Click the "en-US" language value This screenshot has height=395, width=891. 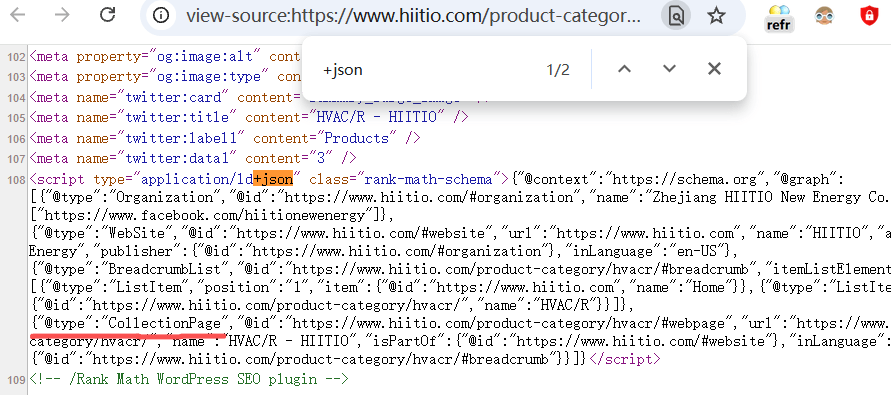tap(698, 251)
